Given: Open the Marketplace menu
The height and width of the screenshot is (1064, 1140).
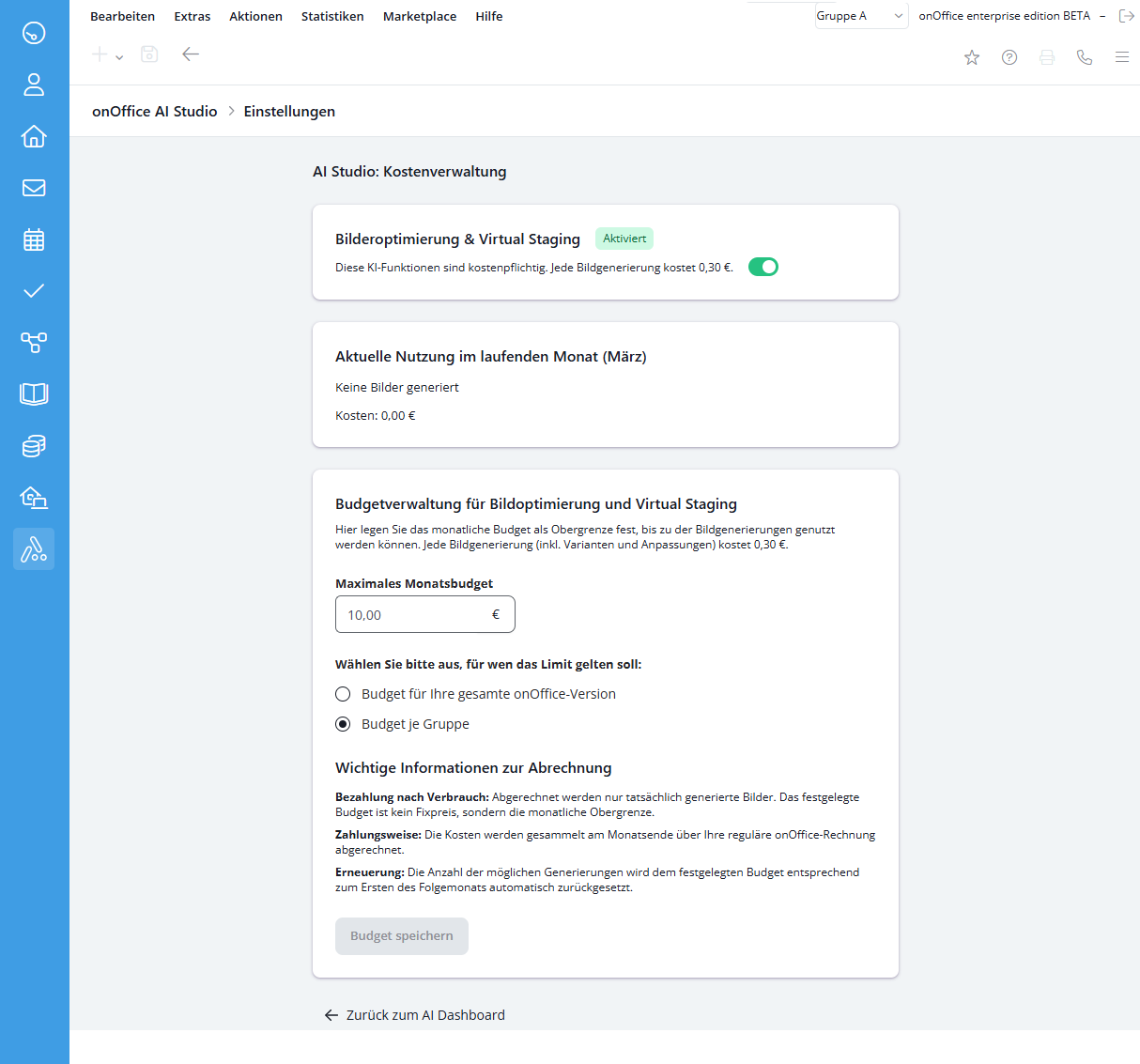Looking at the screenshot, I should tap(420, 16).
